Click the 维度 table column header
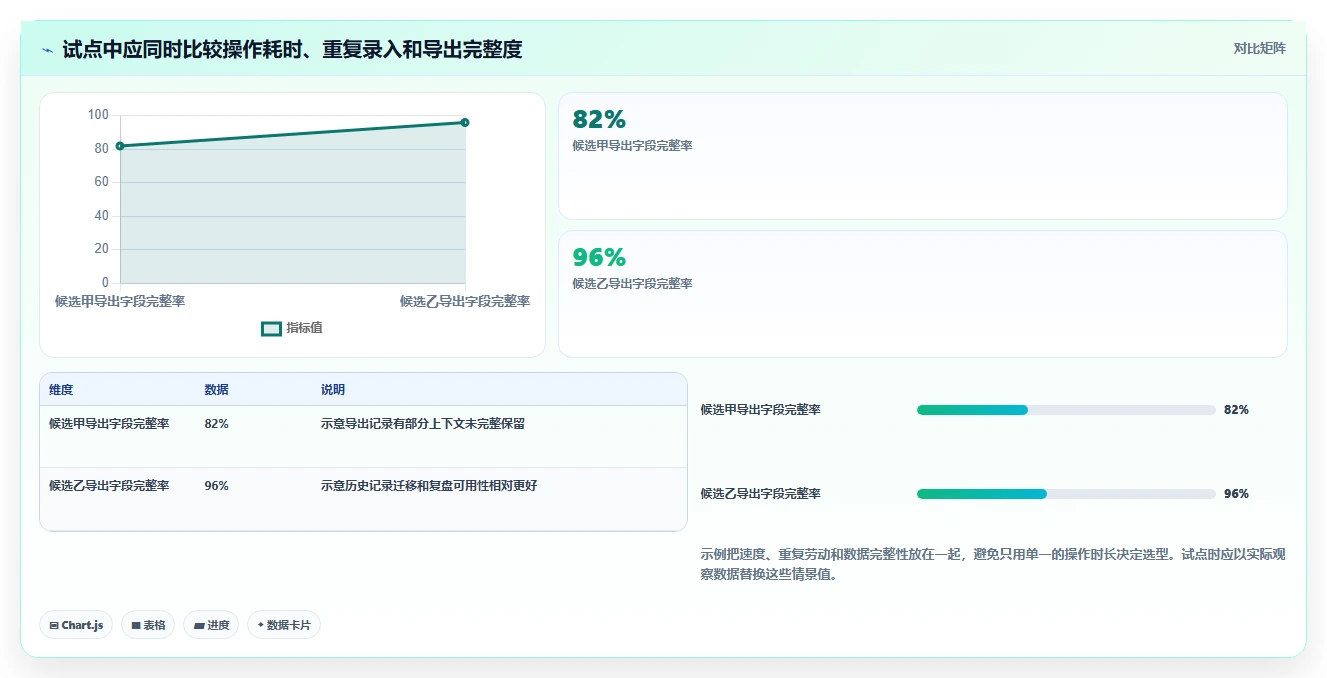Image resolution: width=1327 pixels, height=678 pixels. pos(61,390)
